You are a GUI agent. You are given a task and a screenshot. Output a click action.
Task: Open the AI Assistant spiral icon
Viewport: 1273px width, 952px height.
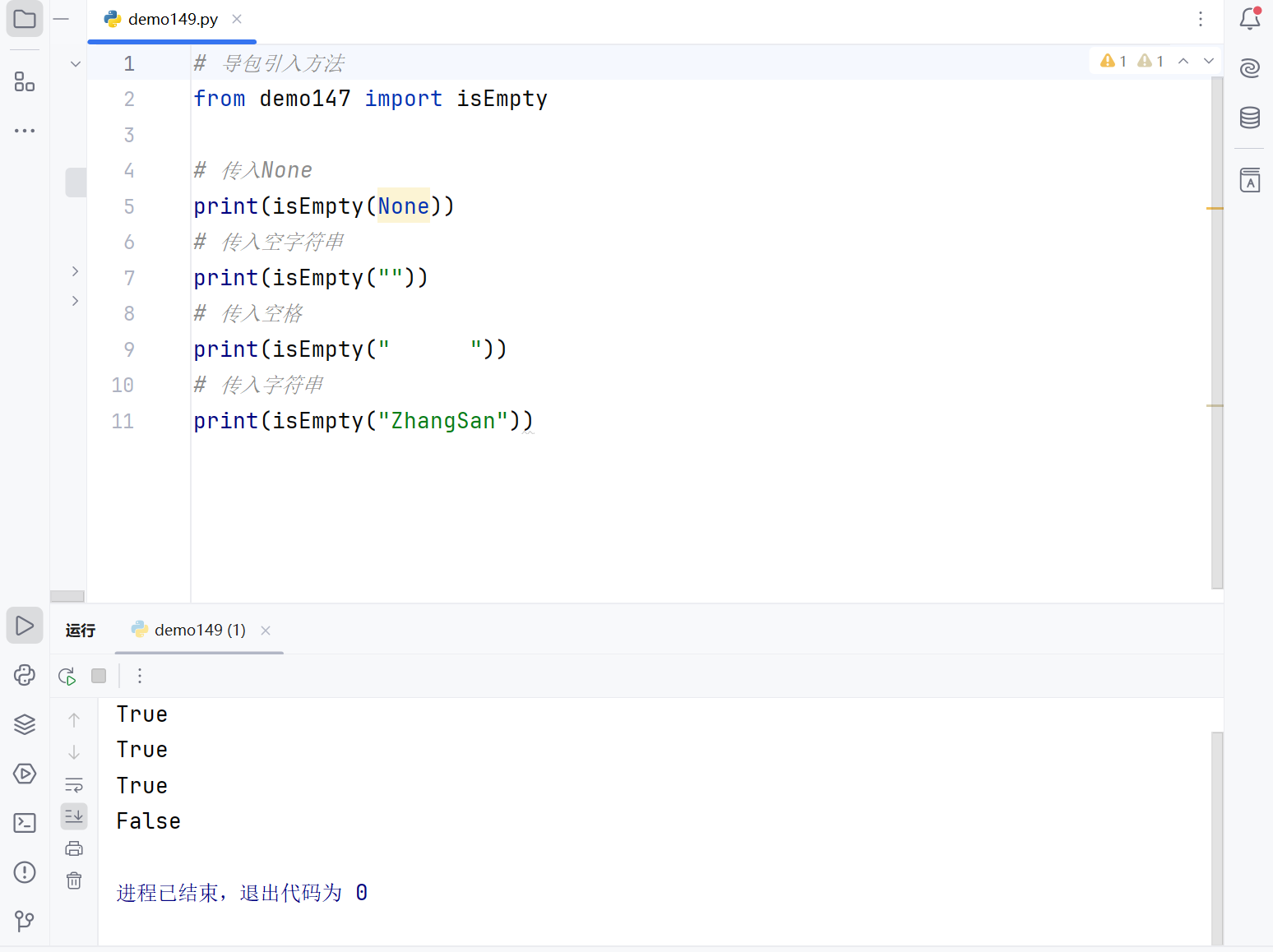[x=1250, y=68]
